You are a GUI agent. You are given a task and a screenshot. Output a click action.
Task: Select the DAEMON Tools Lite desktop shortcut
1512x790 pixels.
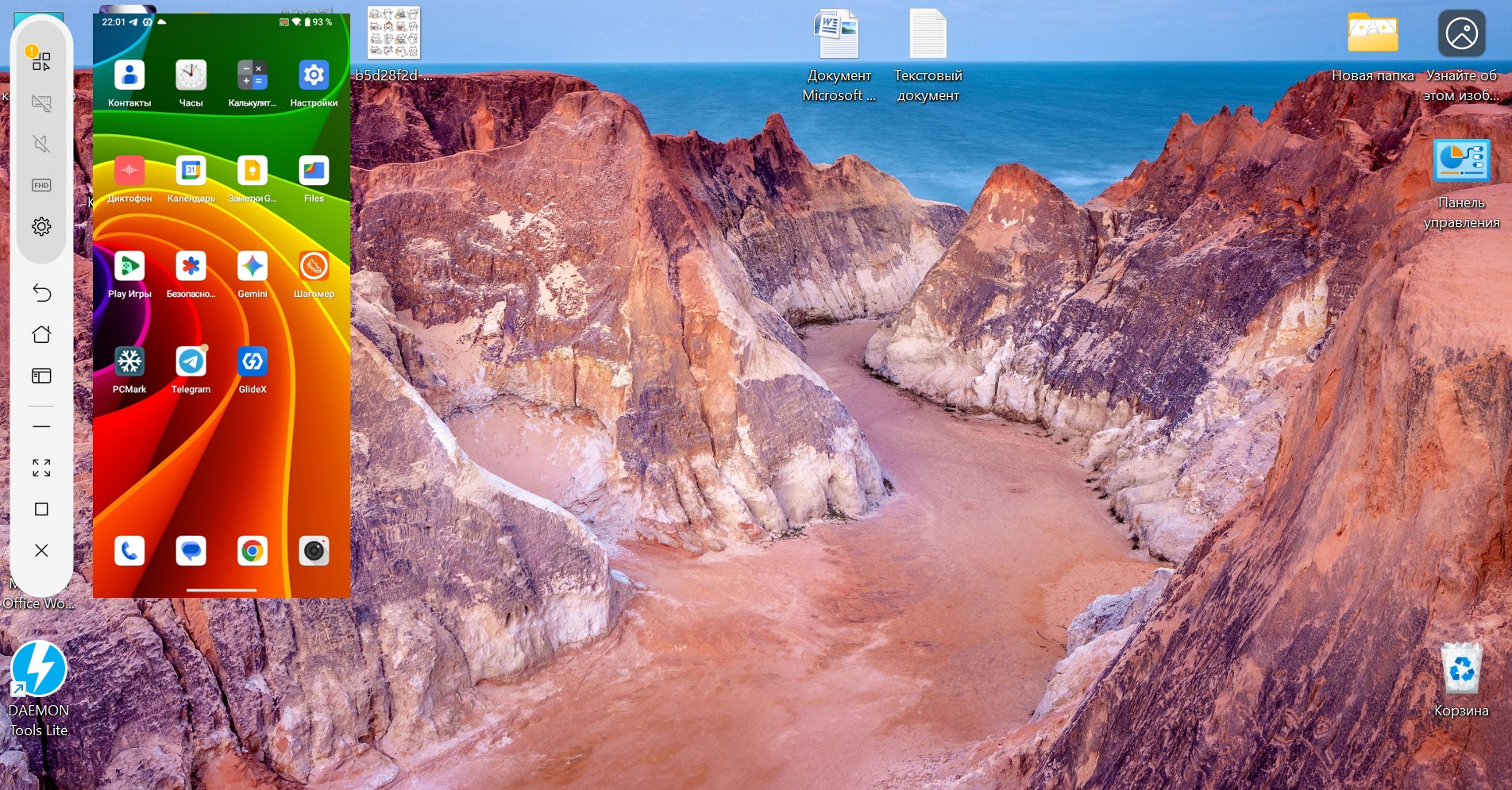pos(39,689)
